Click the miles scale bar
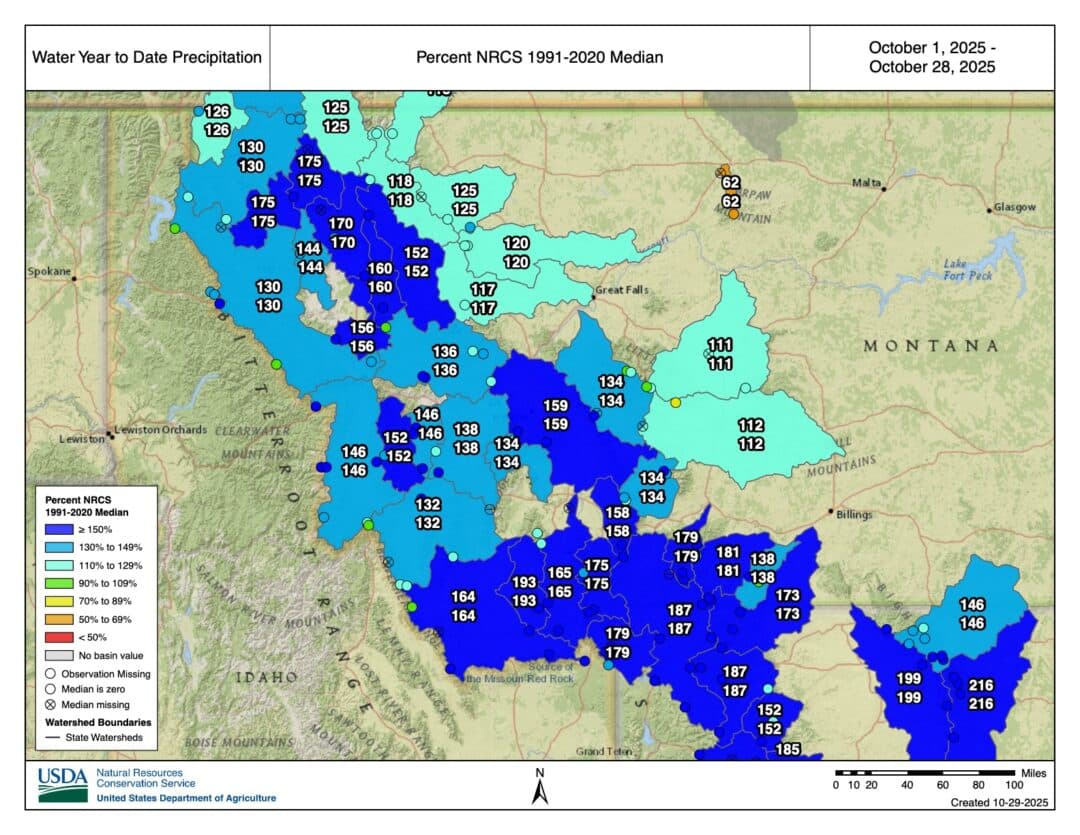1080x835 pixels. click(x=925, y=774)
